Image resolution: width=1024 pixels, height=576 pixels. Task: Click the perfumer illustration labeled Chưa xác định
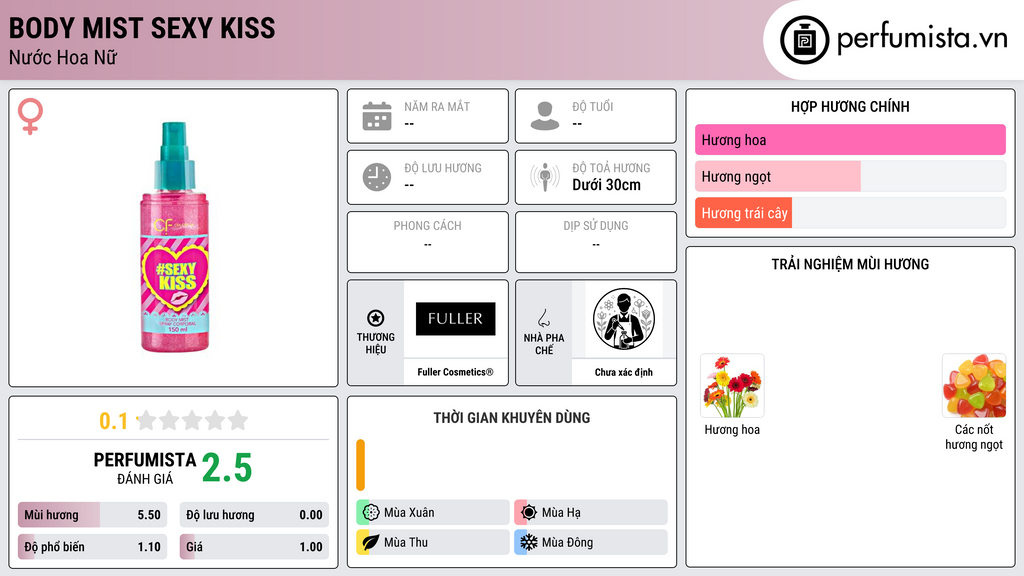pyautogui.click(x=624, y=319)
